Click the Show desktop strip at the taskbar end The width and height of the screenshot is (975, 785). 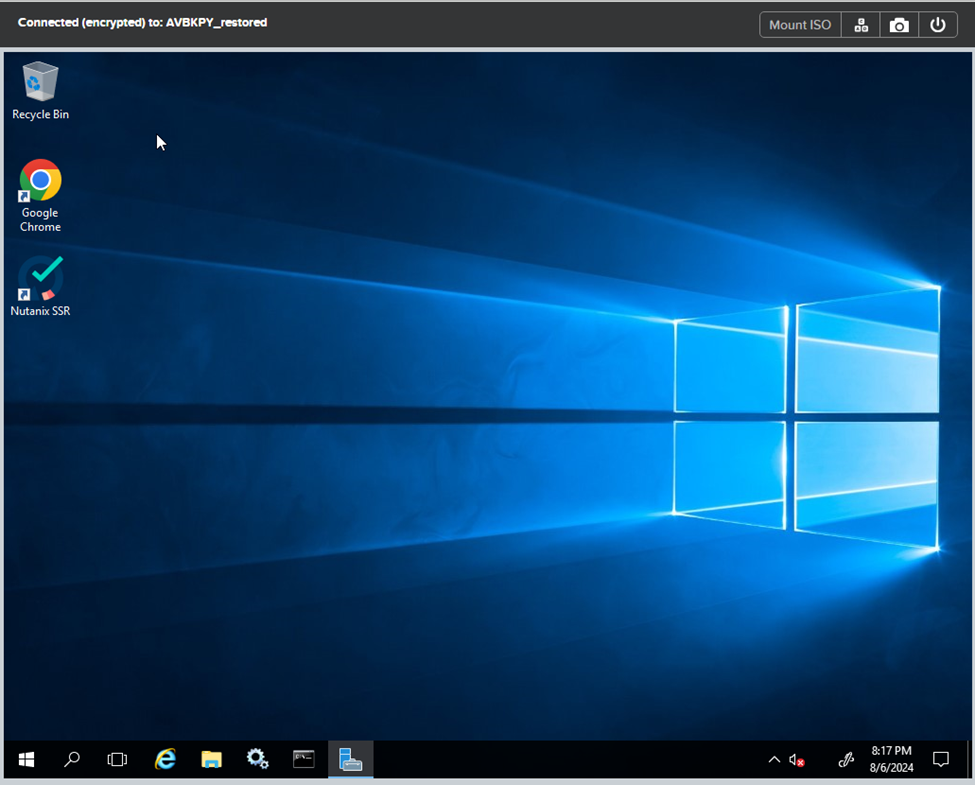969,759
